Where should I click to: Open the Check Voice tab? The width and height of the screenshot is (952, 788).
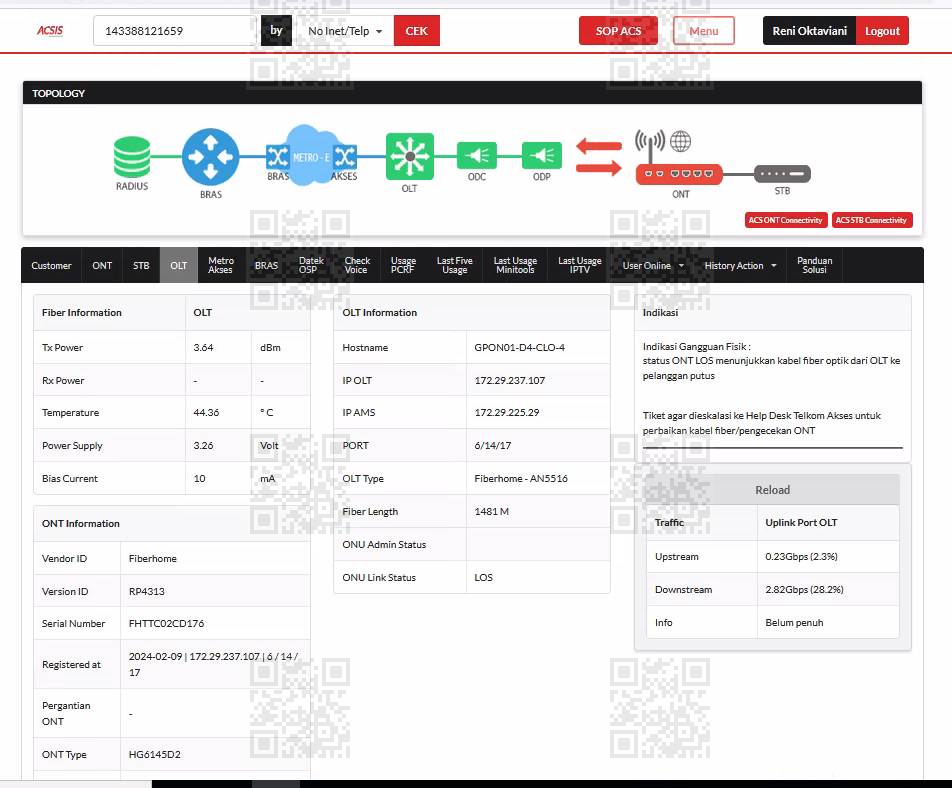pos(357,265)
